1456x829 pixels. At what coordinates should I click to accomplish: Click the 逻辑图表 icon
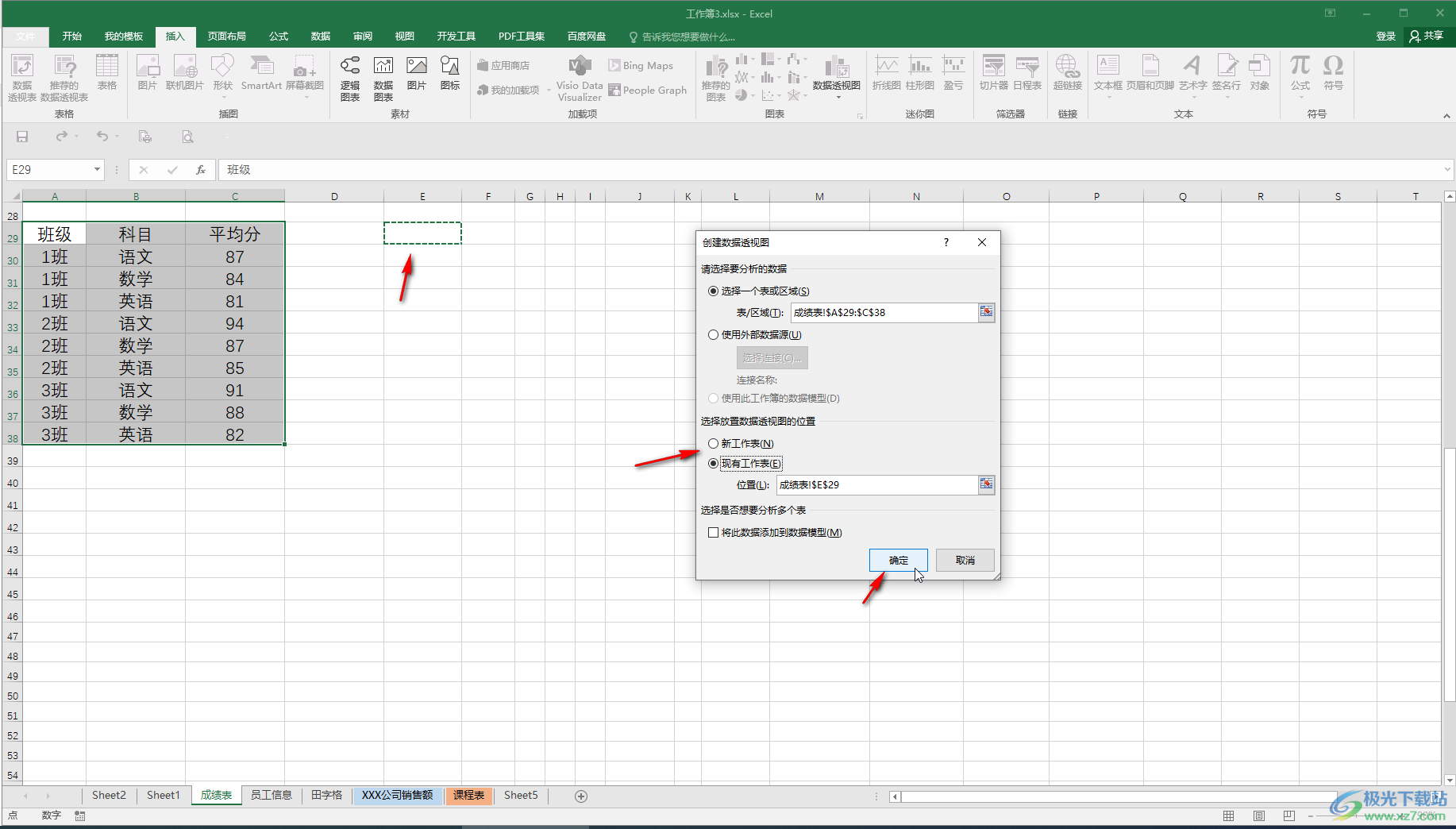coord(350,77)
